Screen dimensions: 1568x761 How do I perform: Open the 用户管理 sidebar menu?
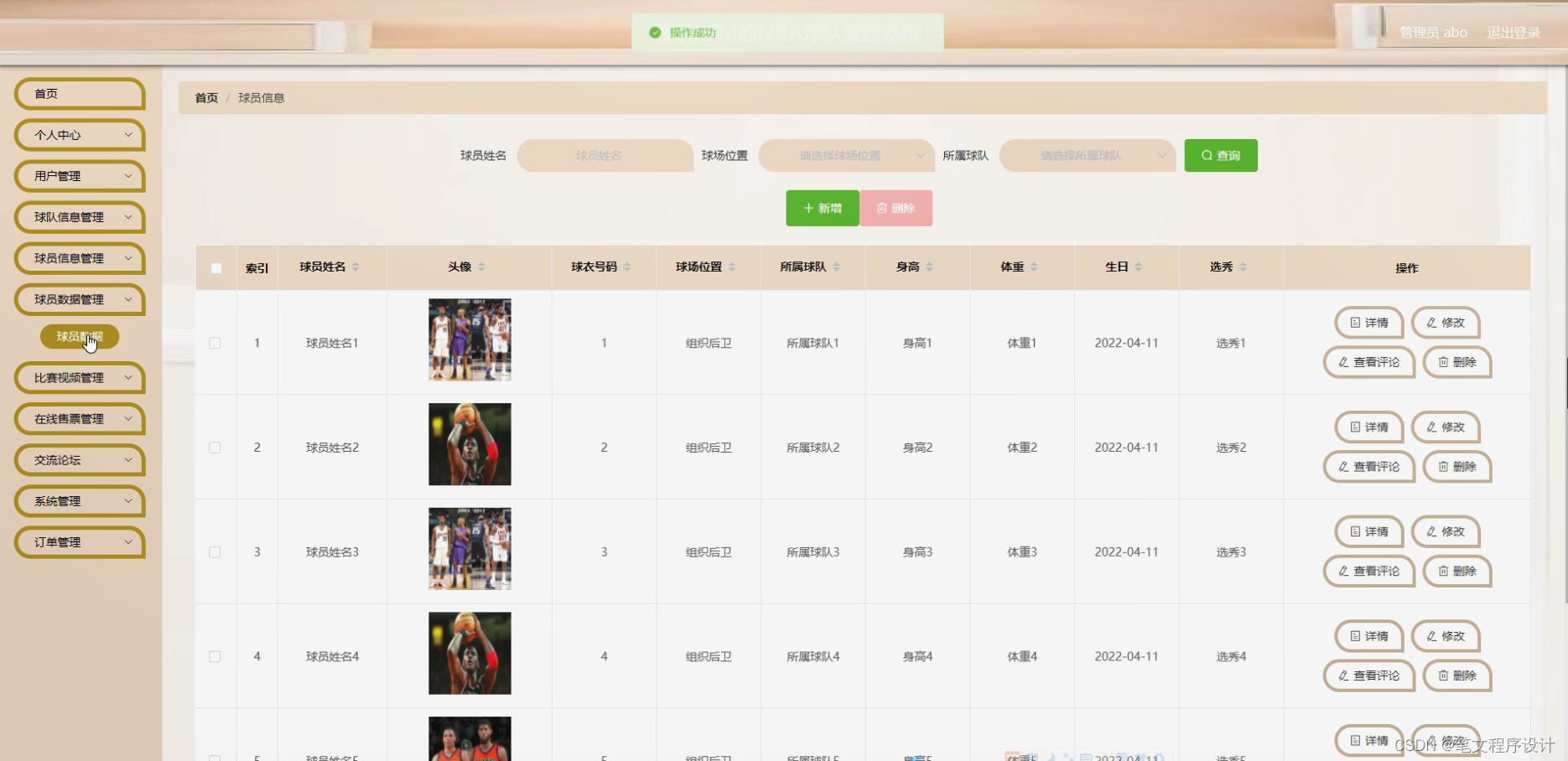(80, 176)
